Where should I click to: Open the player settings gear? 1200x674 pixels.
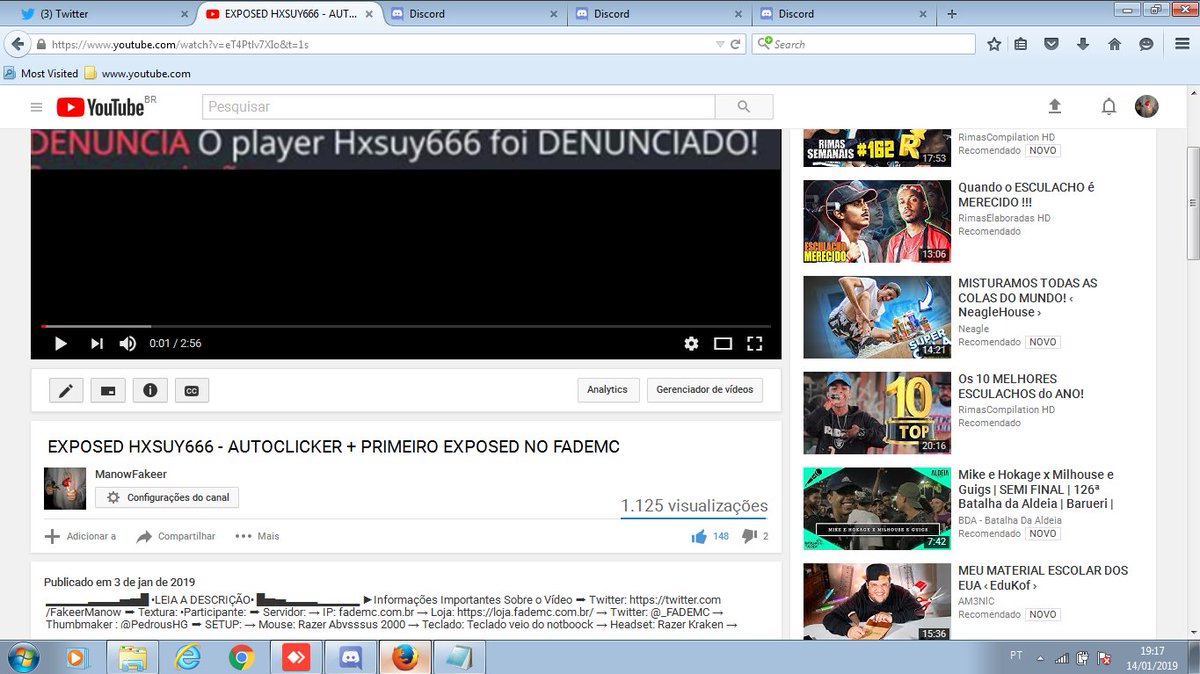[x=691, y=343]
